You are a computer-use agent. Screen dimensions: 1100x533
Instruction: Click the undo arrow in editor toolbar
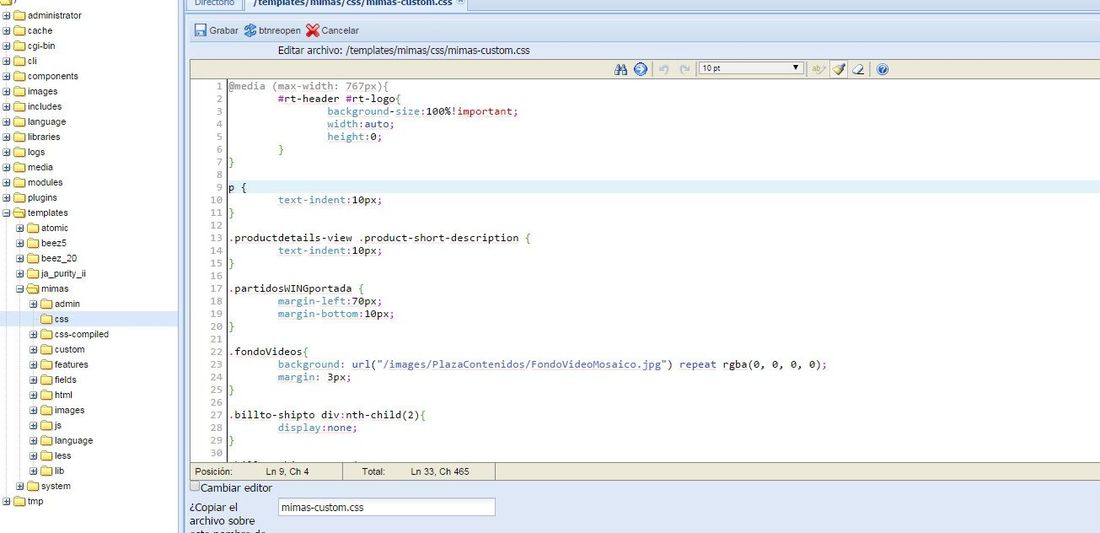pyautogui.click(x=664, y=69)
